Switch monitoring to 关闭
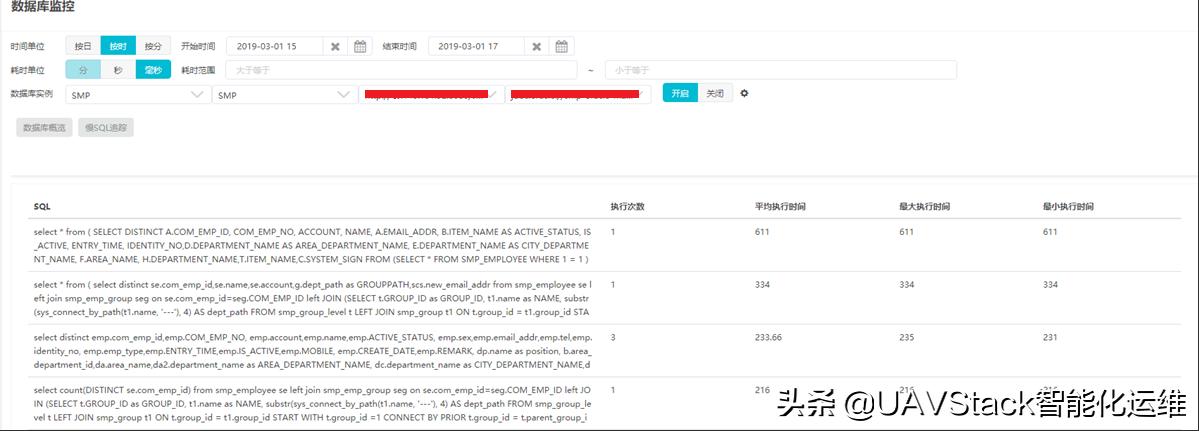This screenshot has width=1199, height=432. (x=715, y=93)
